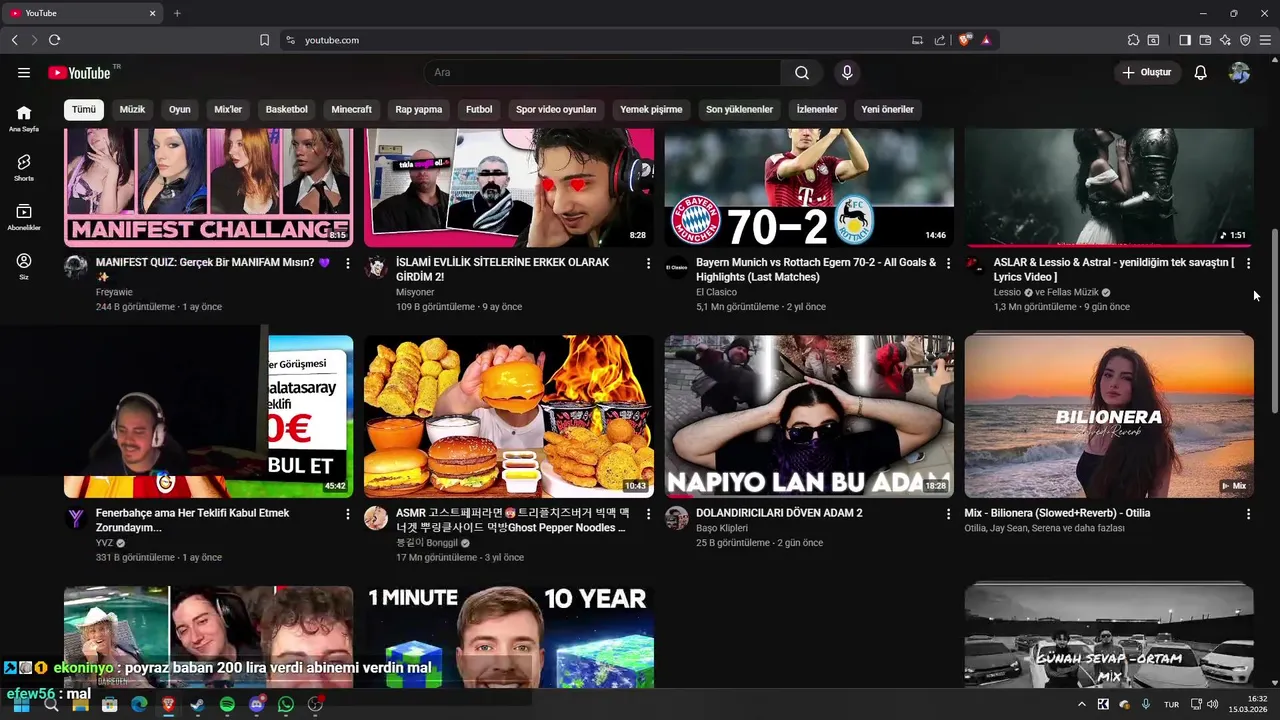
Task: Open Windows Start menu
Action: pyautogui.click(x=21, y=705)
